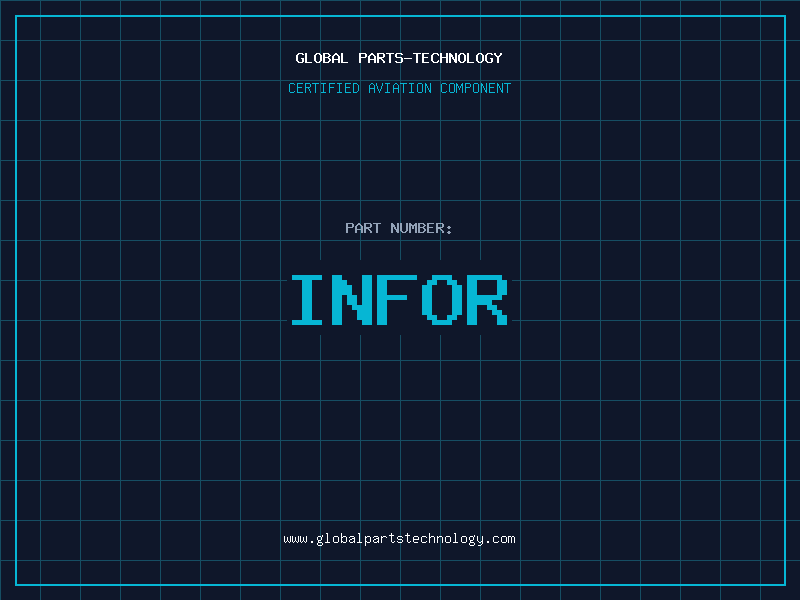Select the word AVIATION in the subtitle

[x=400, y=88]
